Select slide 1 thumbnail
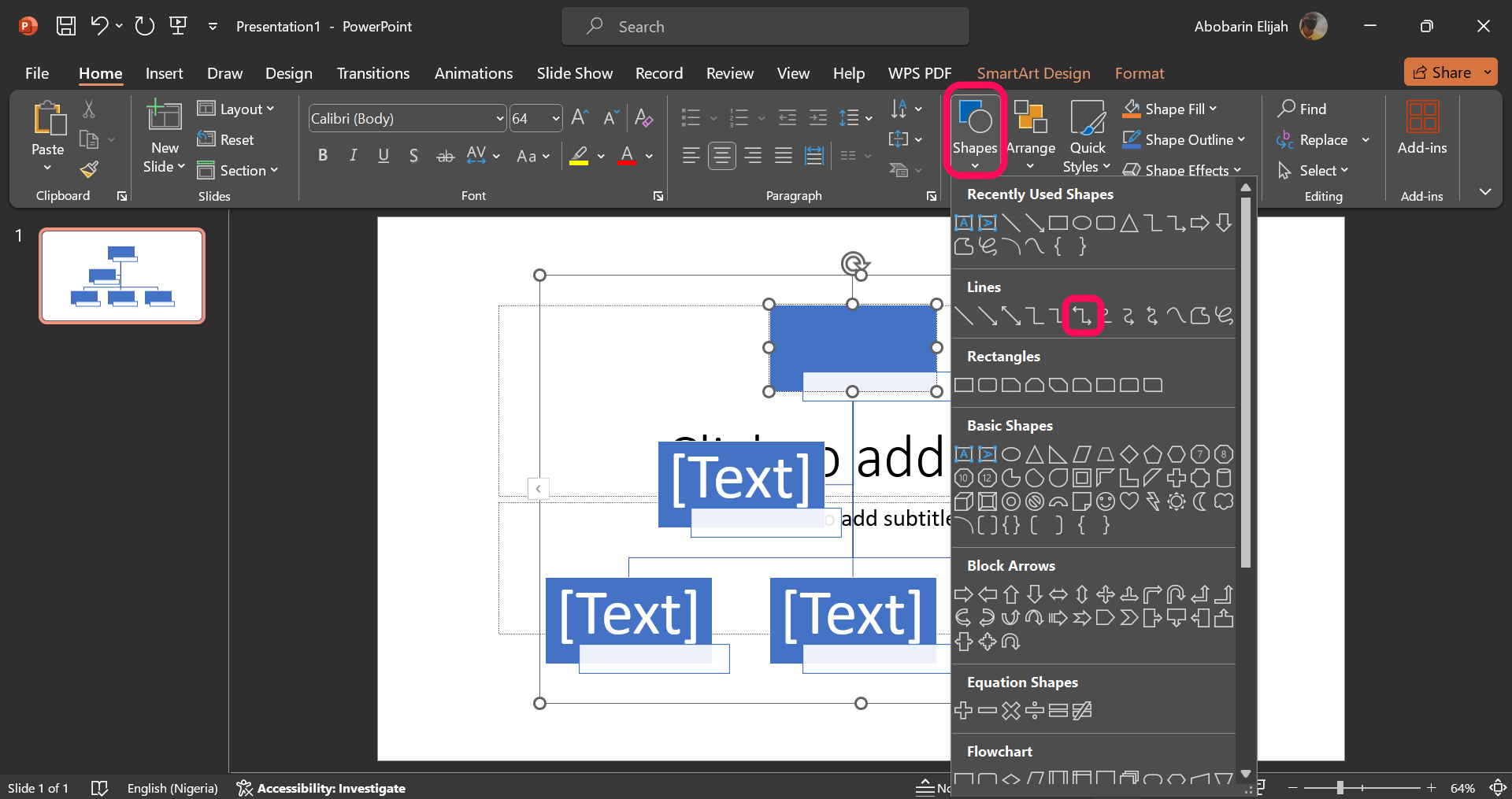Viewport: 1512px width, 799px height. (122, 276)
